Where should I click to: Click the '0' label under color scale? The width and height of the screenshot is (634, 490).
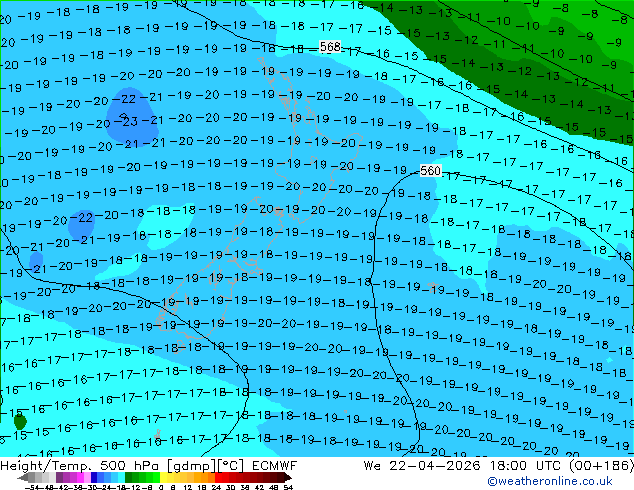[161, 487]
